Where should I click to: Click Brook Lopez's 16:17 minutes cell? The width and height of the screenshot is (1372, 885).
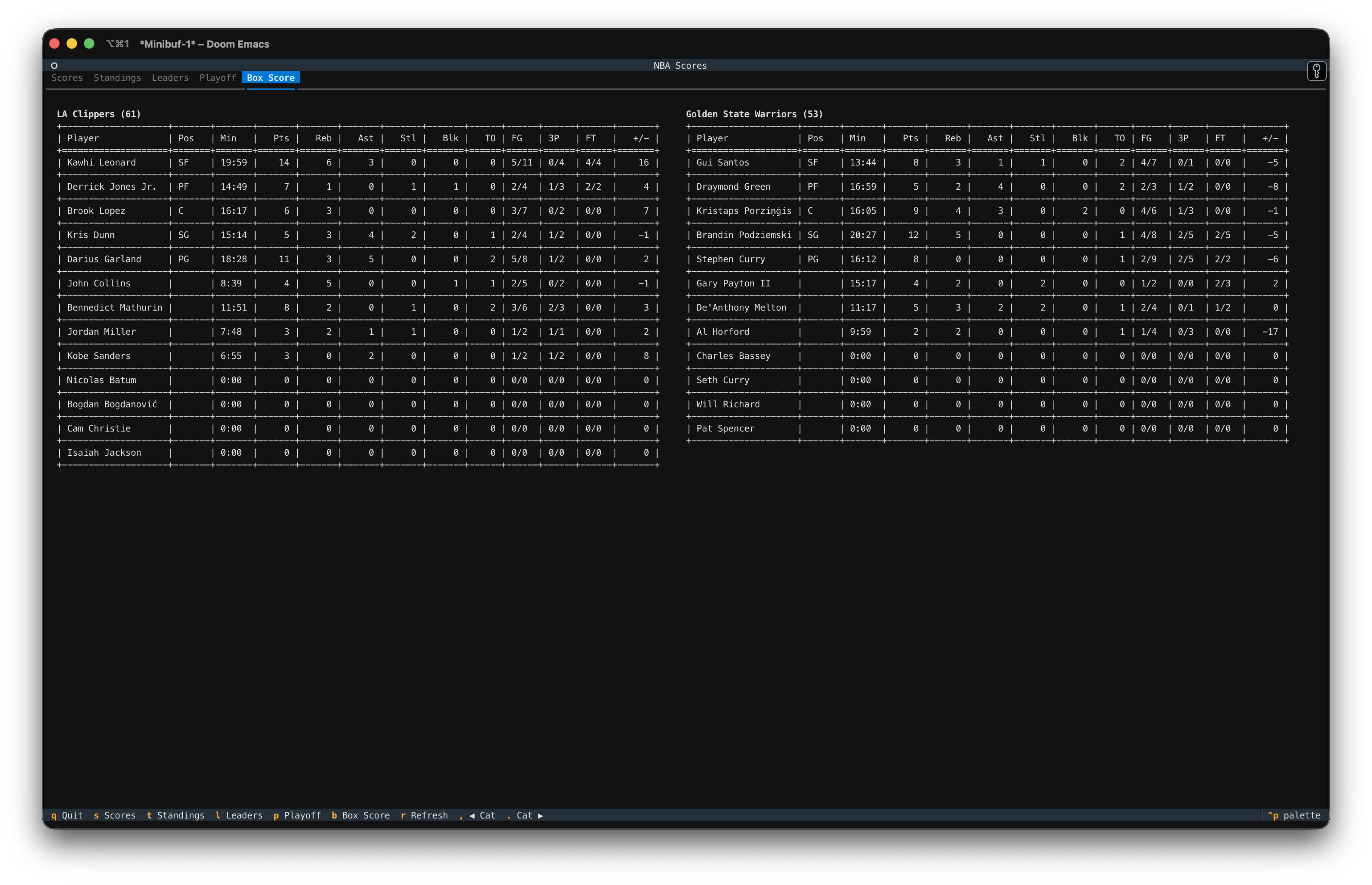coord(234,211)
